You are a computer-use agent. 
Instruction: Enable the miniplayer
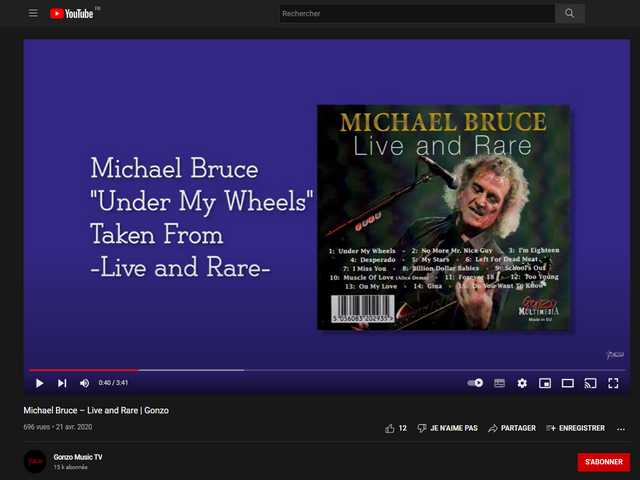pyautogui.click(x=545, y=383)
